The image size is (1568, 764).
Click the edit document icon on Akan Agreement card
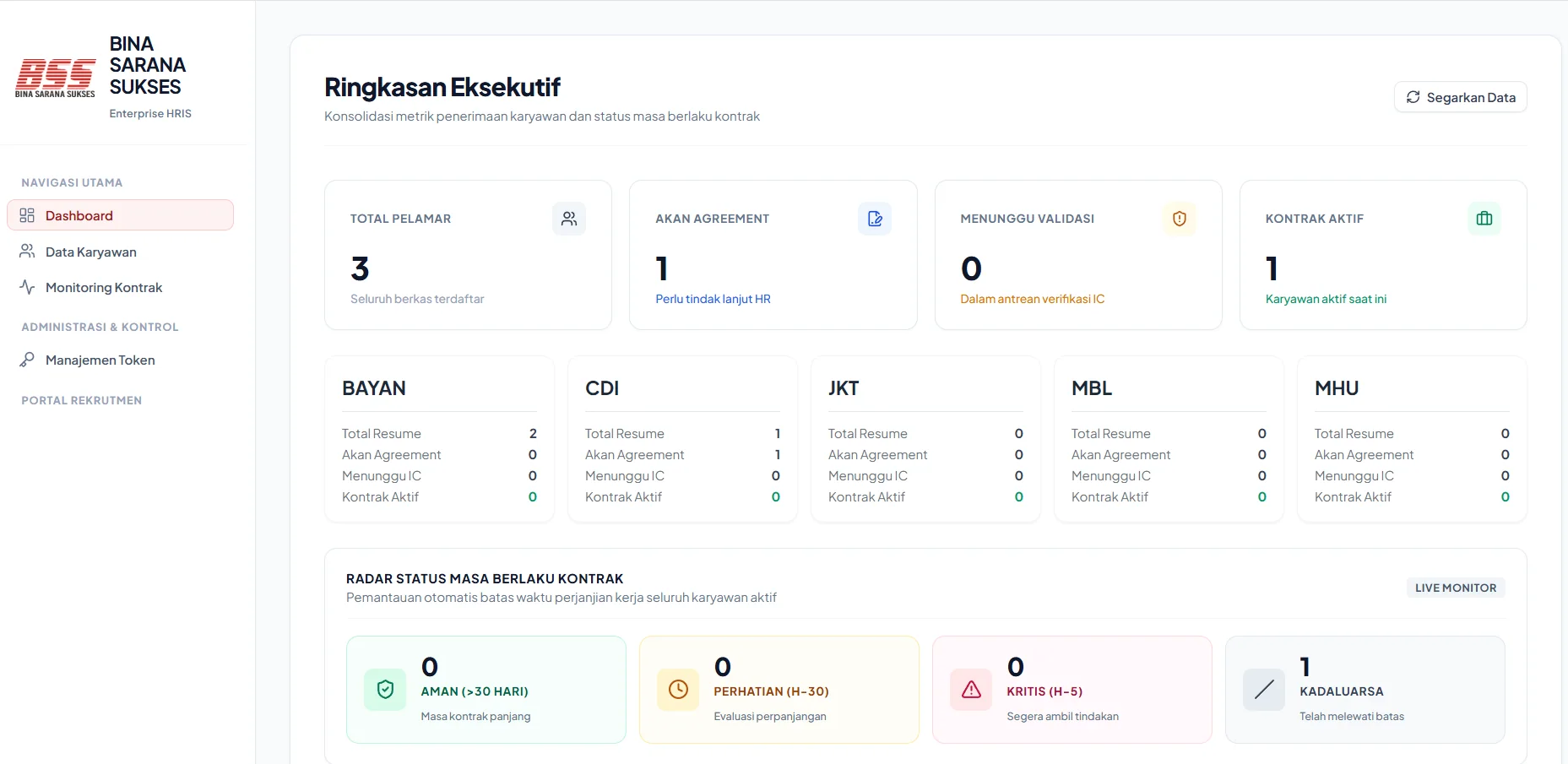click(x=875, y=219)
